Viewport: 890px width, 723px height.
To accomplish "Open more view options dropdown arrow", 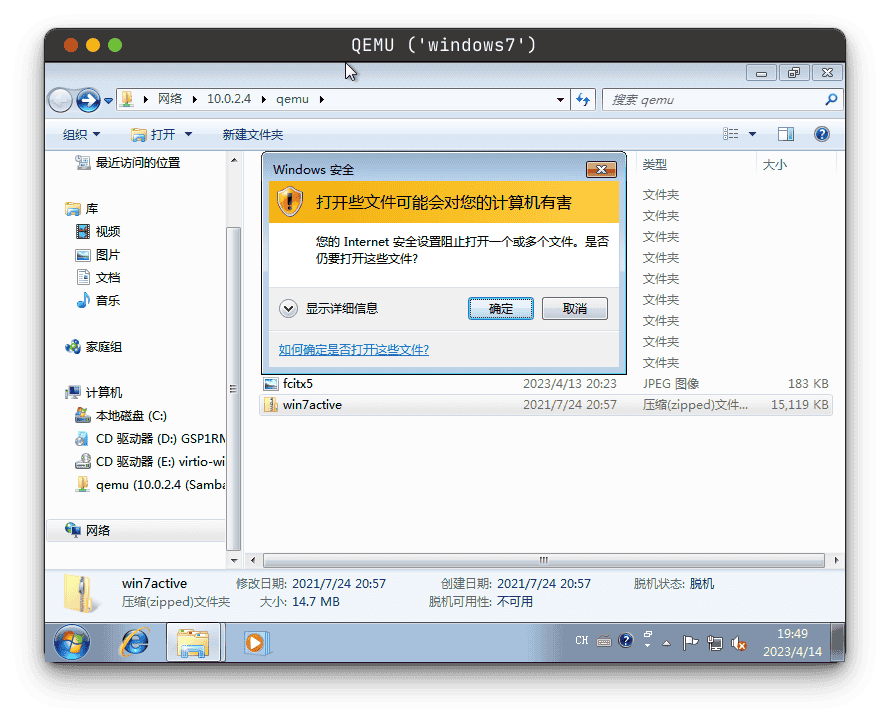I will point(752,134).
